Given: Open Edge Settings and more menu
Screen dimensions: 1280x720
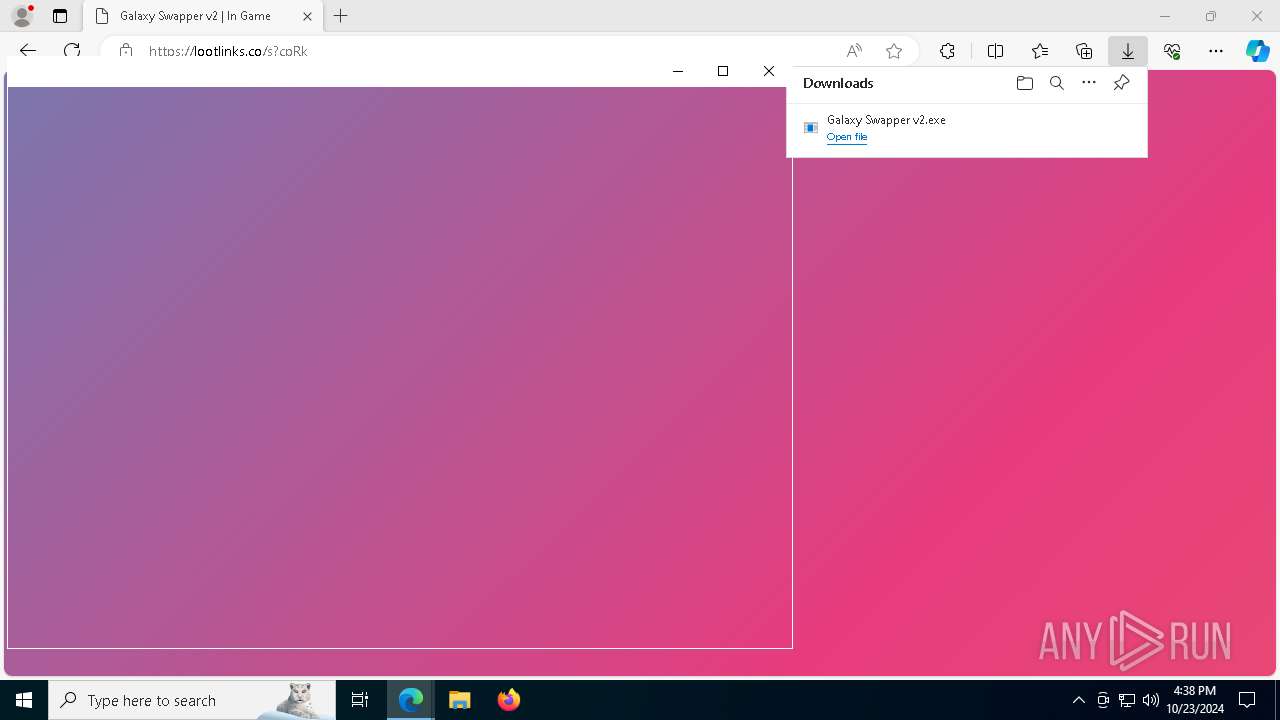Looking at the screenshot, I should click(x=1216, y=51).
